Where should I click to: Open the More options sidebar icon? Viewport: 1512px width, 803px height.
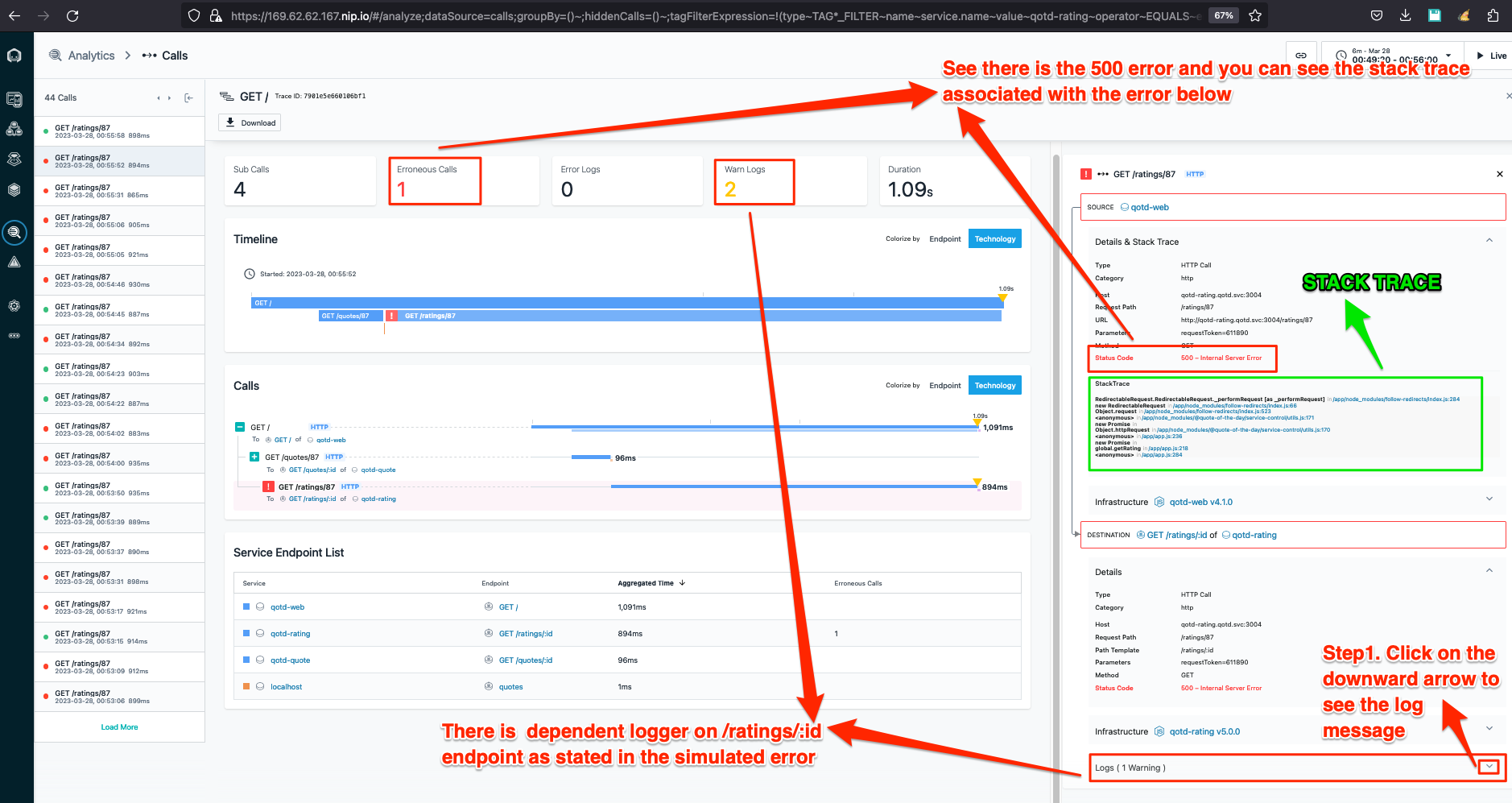pos(14,336)
